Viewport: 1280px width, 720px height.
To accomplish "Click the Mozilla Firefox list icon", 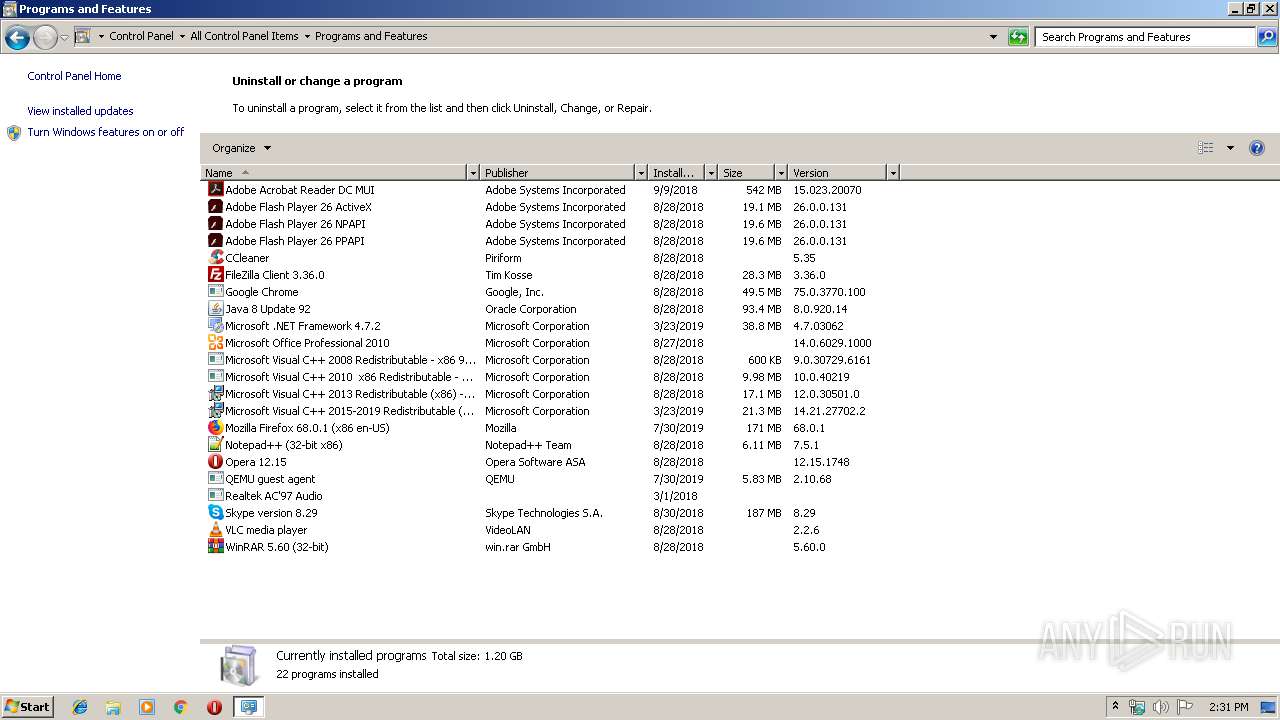I will (x=215, y=427).
